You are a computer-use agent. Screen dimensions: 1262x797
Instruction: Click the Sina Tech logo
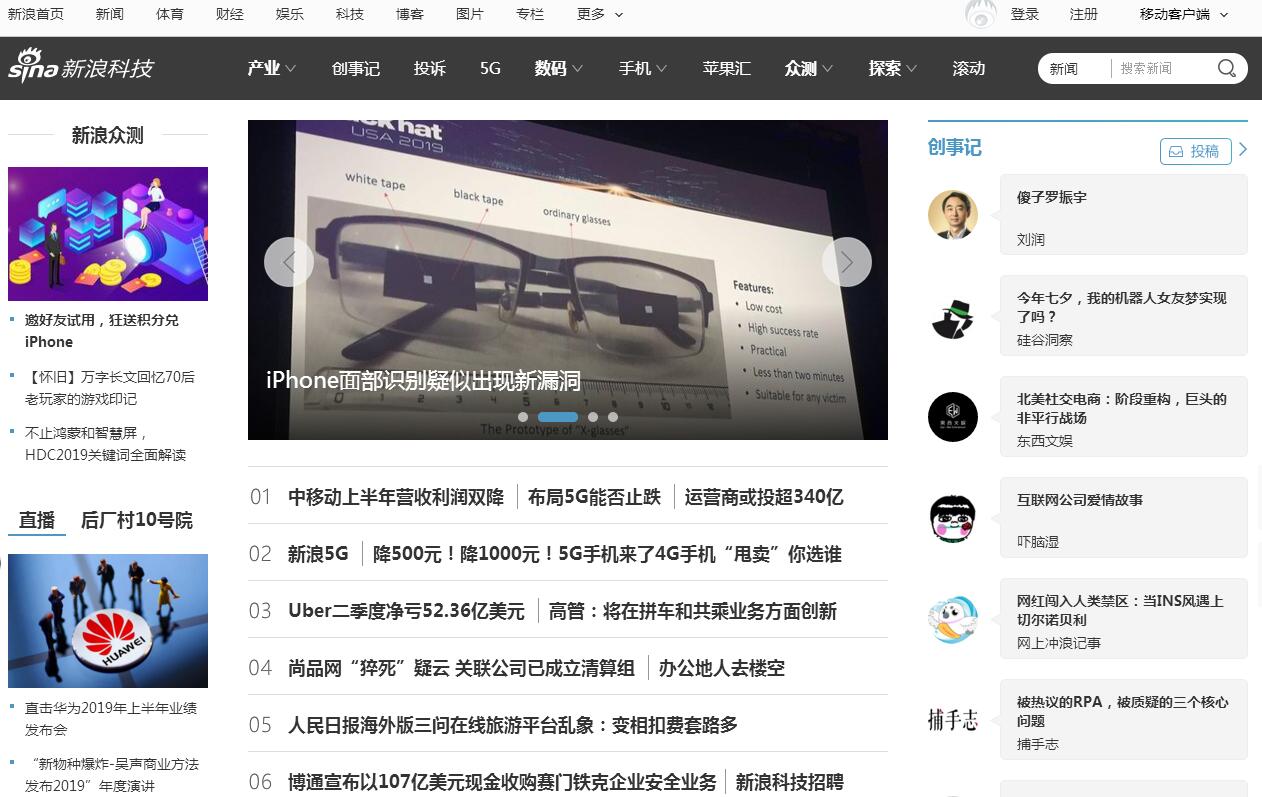(x=81, y=66)
